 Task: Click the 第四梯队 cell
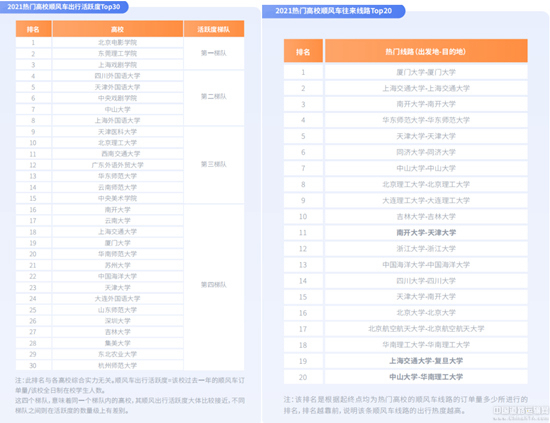[x=214, y=284]
